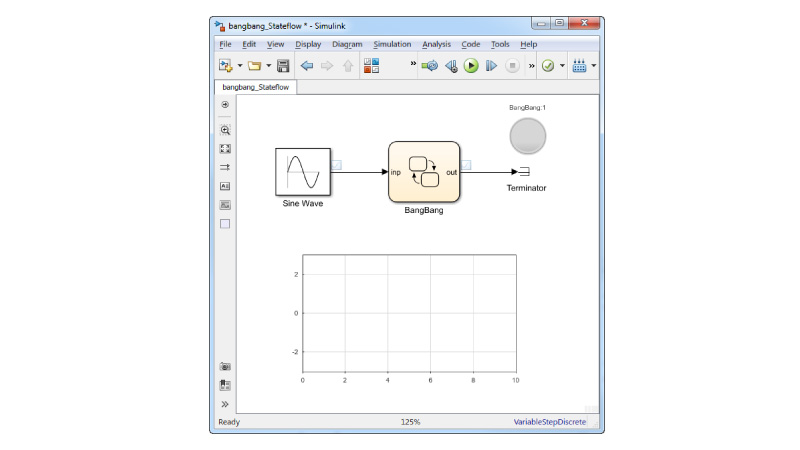Open the Library Browser icon
The height and width of the screenshot is (450, 800).
(372, 66)
